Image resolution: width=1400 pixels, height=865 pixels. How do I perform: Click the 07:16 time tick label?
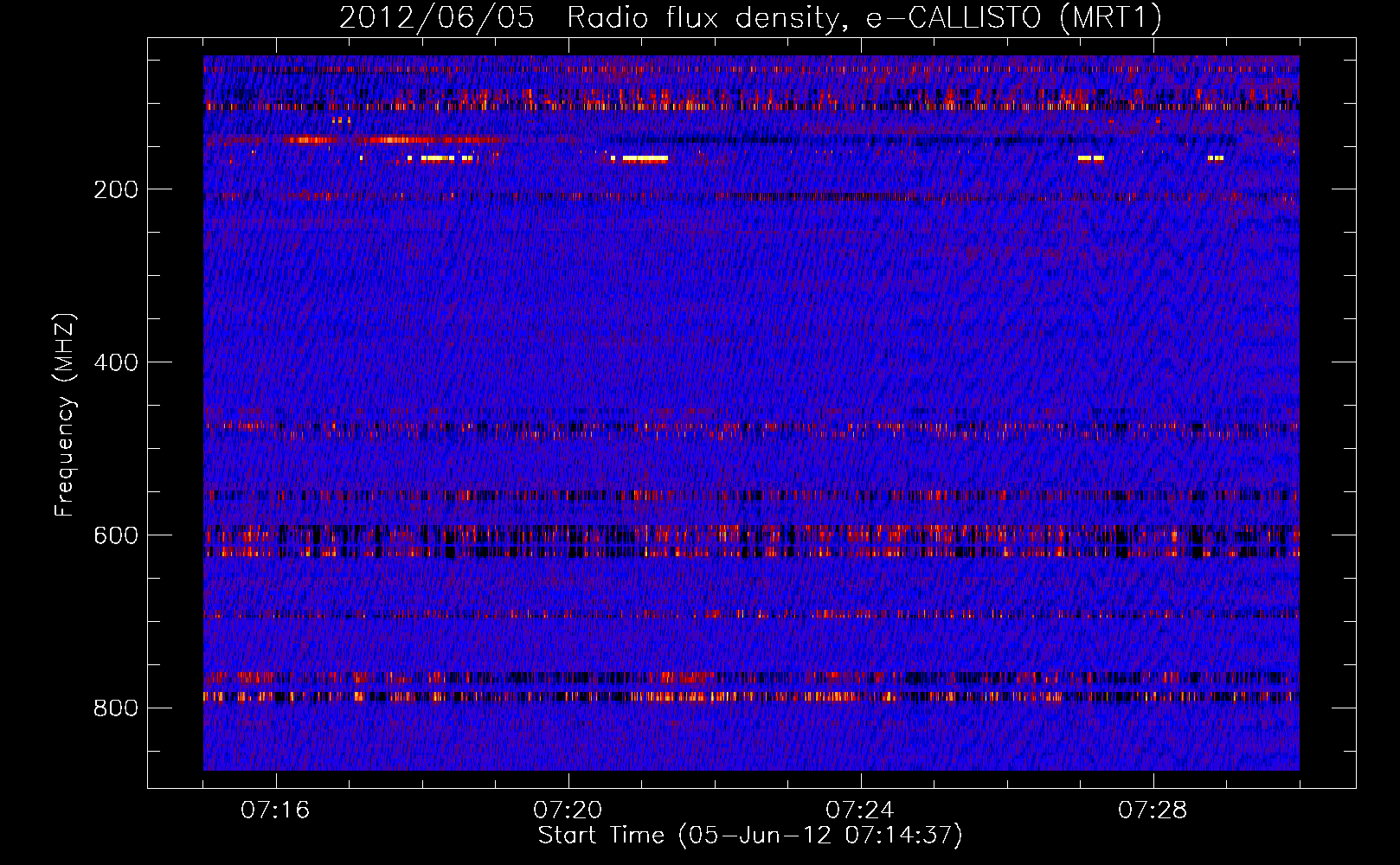[275, 811]
